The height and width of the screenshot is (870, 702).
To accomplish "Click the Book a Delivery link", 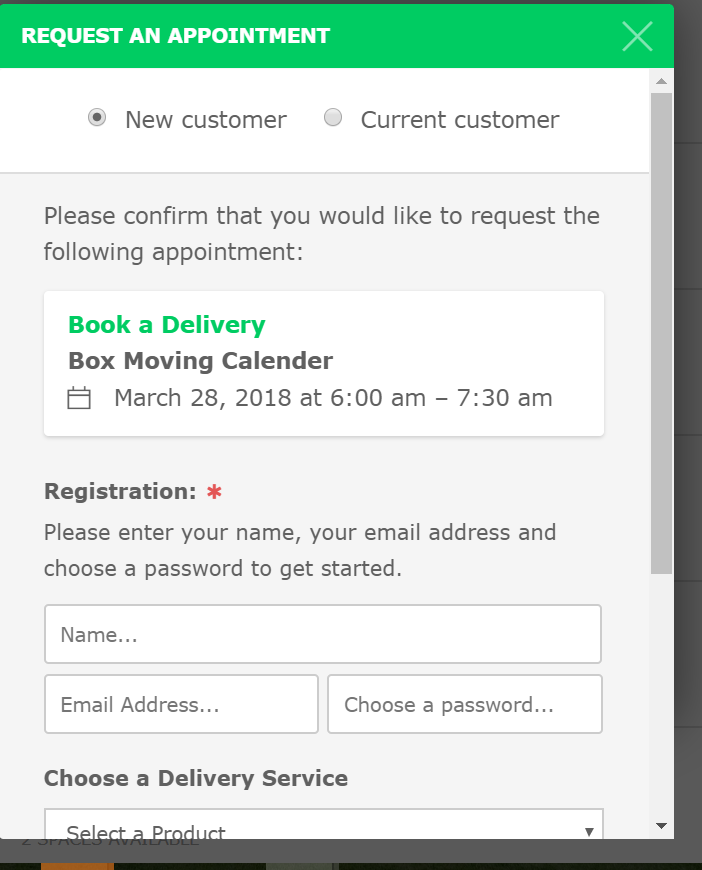I will click(x=166, y=325).
